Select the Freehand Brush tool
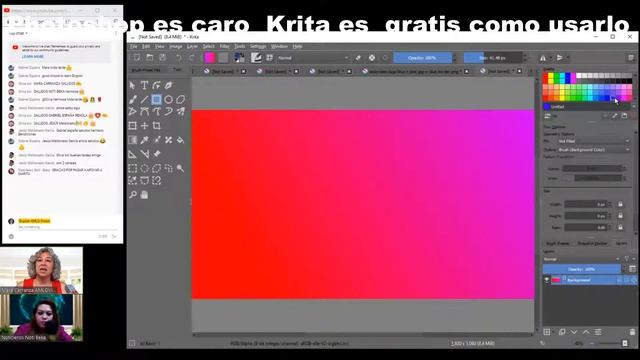 tap(132, 99)
